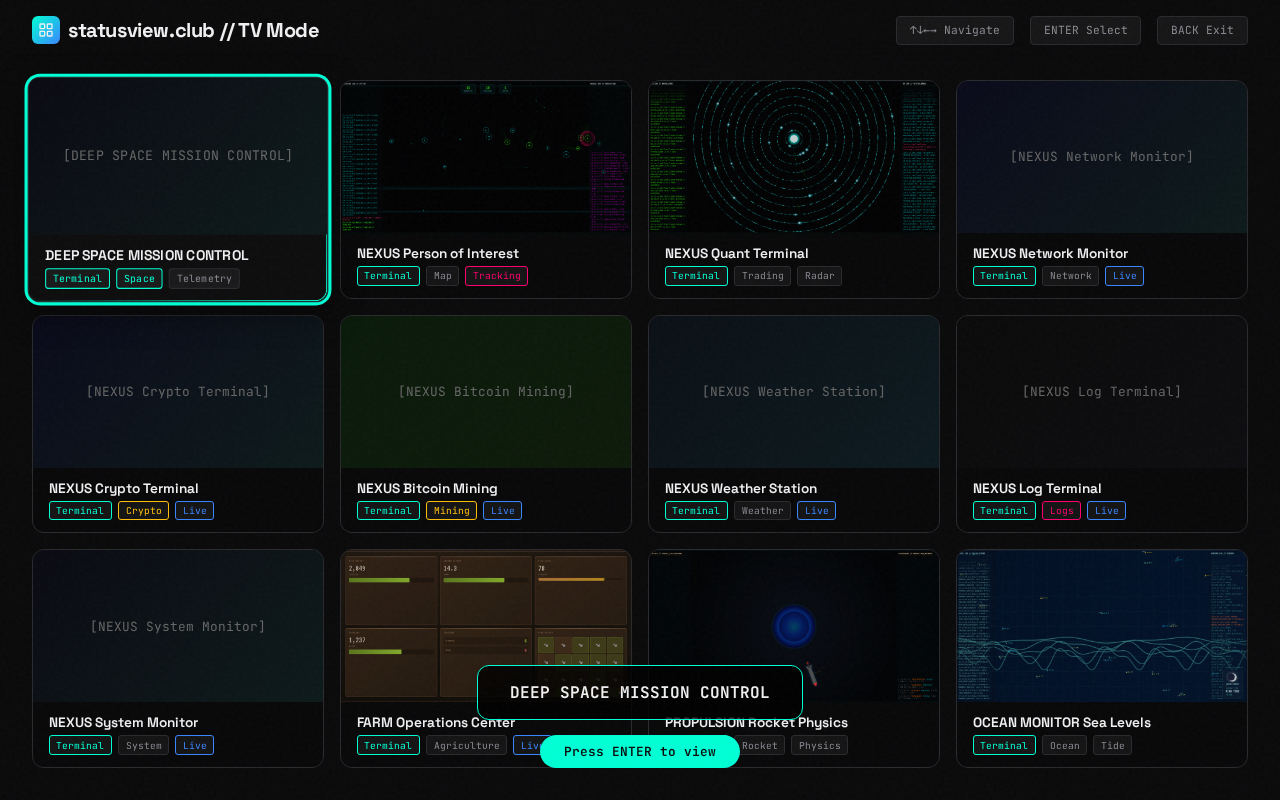Click the Logs tag on NEXUS Log Terminal
Viewport: 1280px width, 800px height.
click(1061, 511)
